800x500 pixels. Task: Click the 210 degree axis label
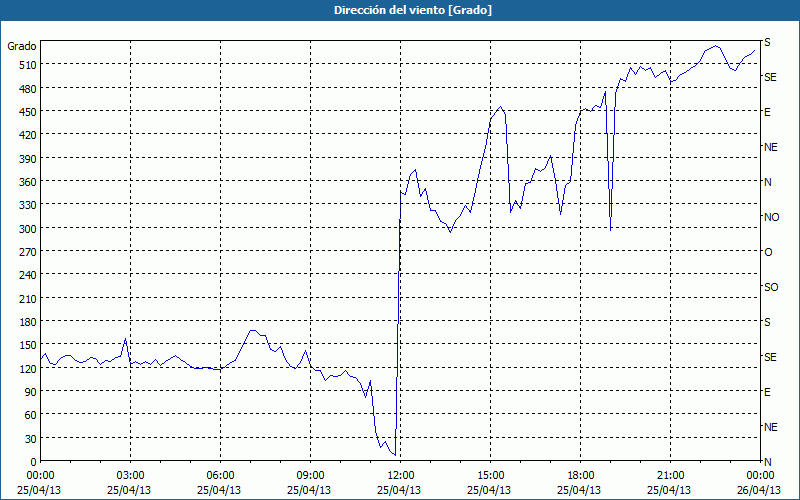click(x=29, y=299)
